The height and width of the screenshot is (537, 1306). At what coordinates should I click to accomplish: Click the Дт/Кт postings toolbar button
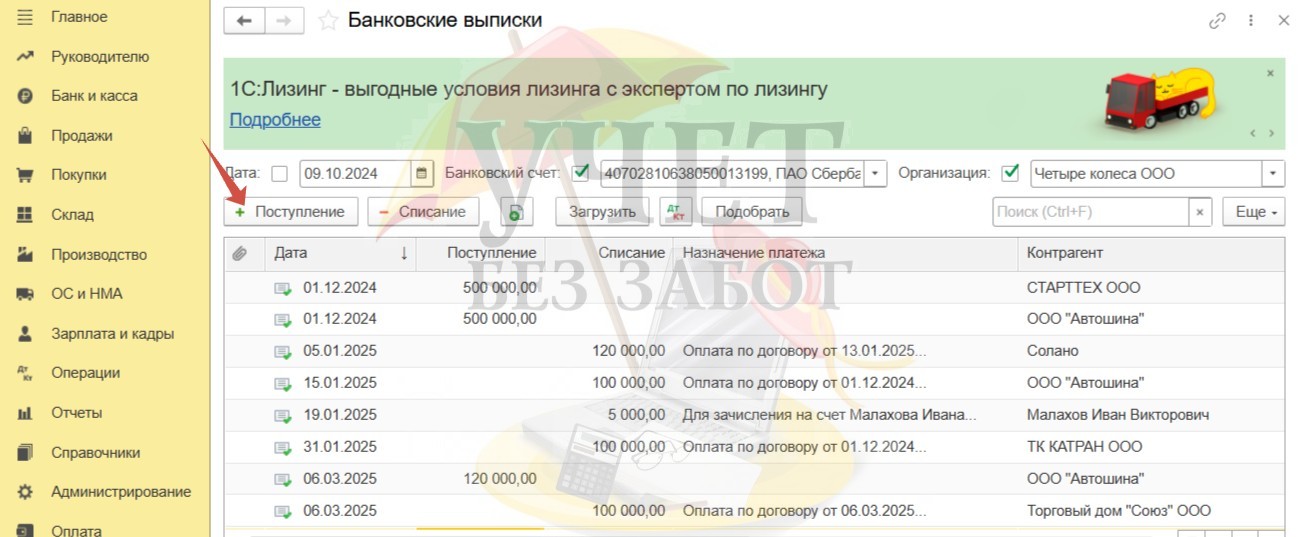[x=676, y=212]
